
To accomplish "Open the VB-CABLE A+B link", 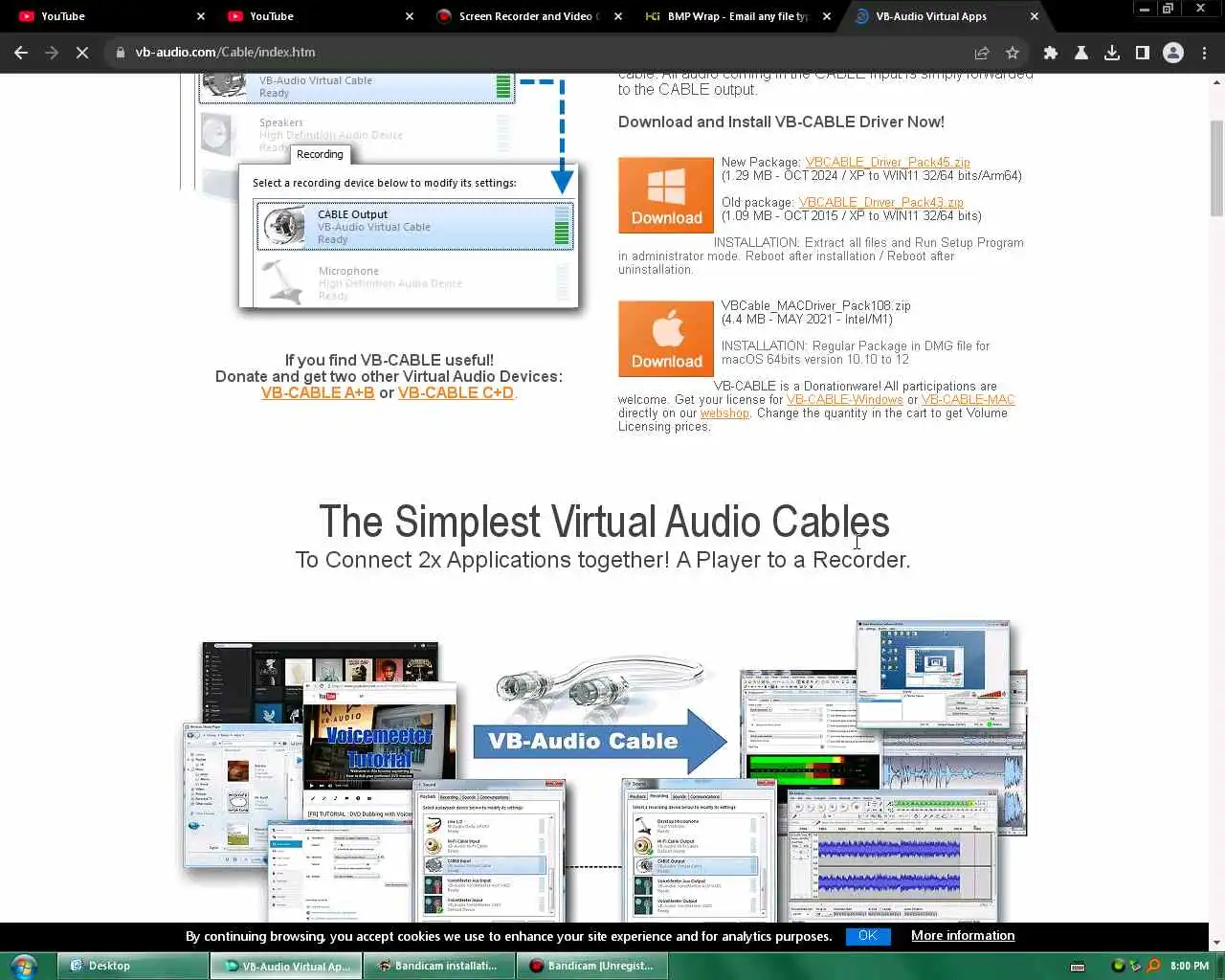I will tap(318, 393).
